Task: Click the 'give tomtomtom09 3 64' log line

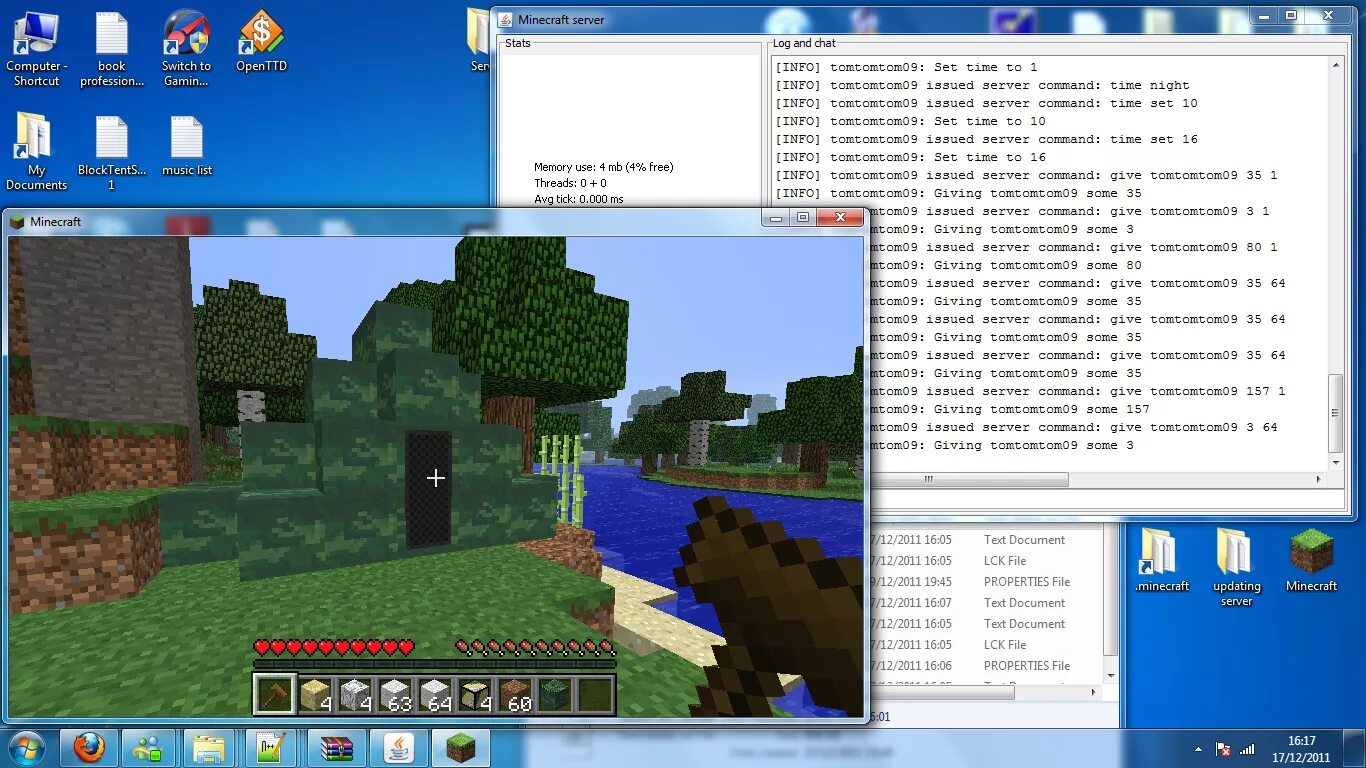Action: 1072,427
